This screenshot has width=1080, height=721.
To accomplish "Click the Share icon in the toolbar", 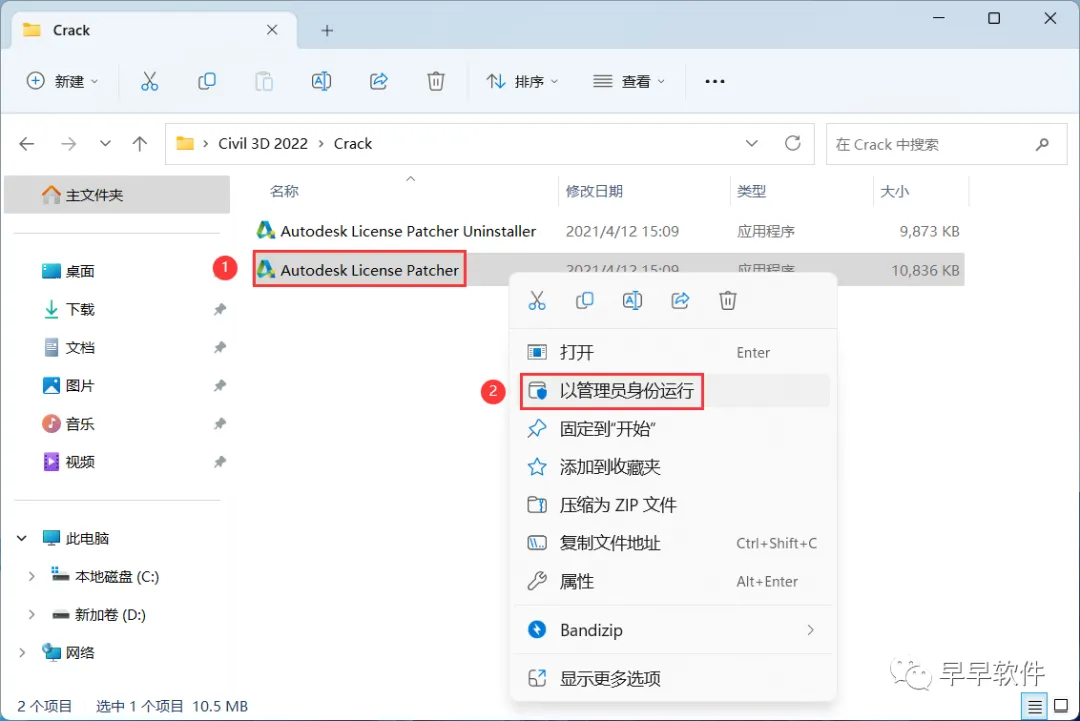I will click(x=378, y=81).
